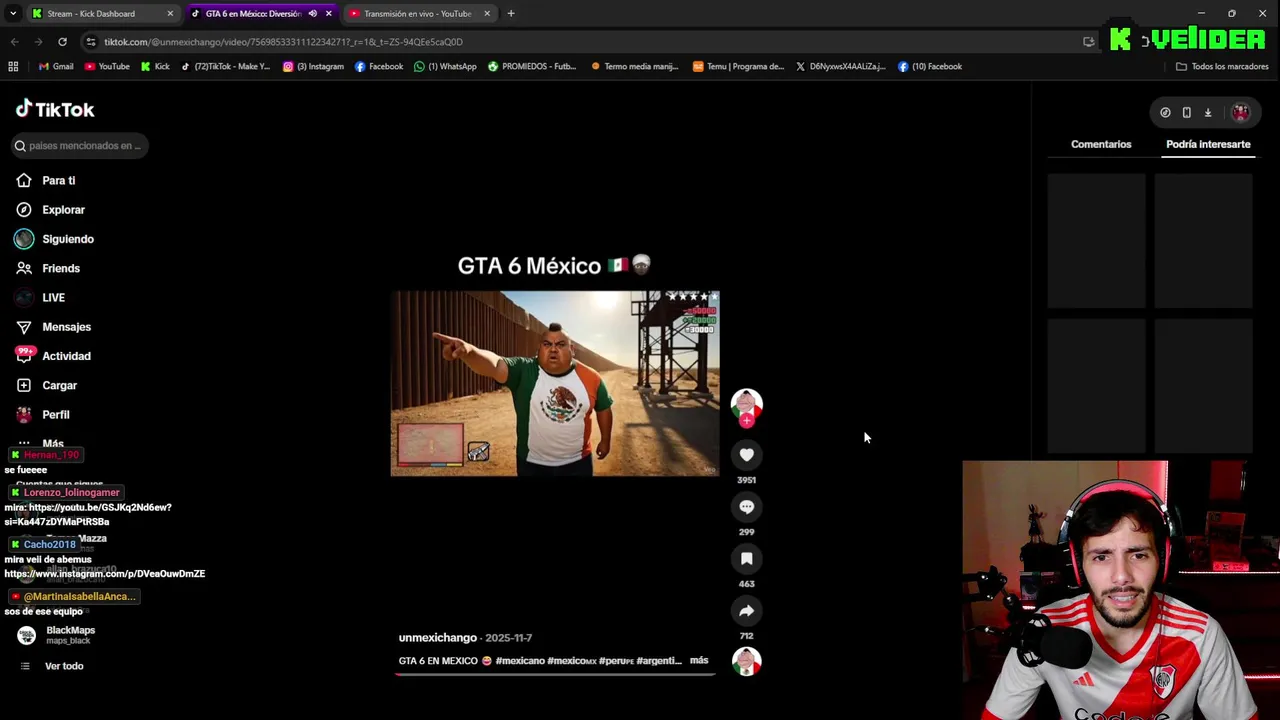
Task: Open the unmexichango username link
Action: [x=437, y=638]
